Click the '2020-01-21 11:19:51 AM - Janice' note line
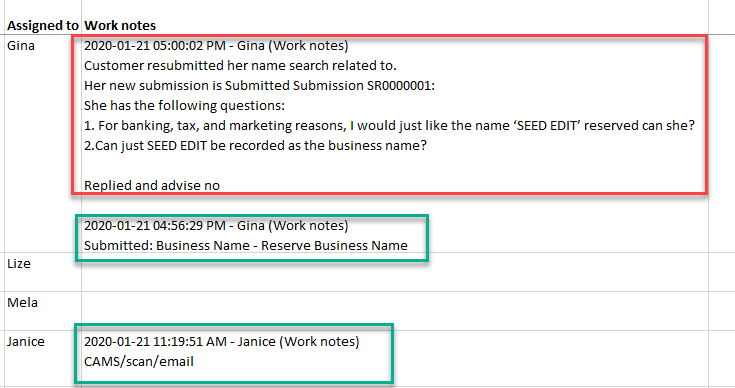Viewport: 735px width, 388px height. (221, 342)
